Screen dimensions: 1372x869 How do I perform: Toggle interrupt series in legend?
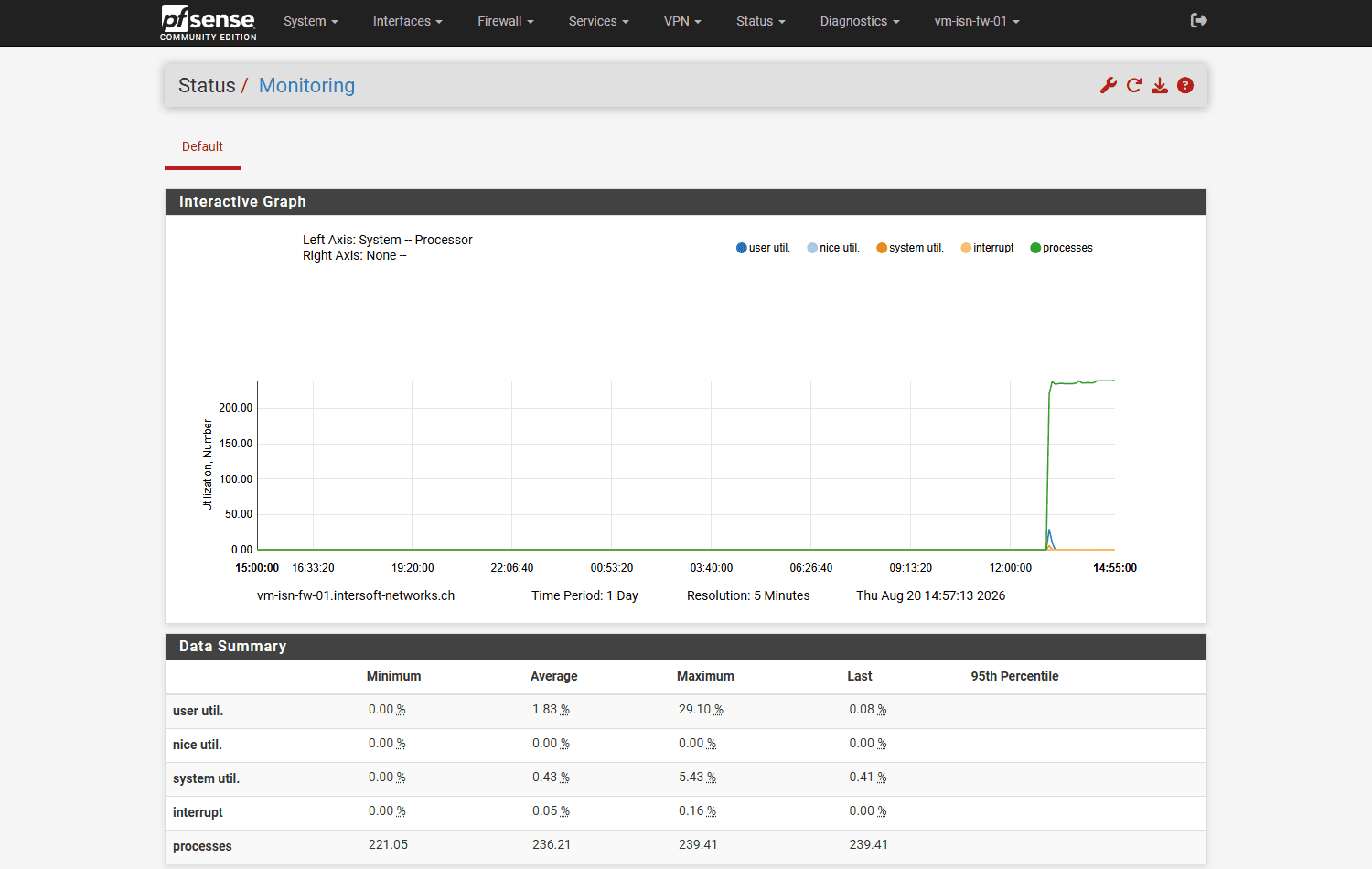point(987,248)
